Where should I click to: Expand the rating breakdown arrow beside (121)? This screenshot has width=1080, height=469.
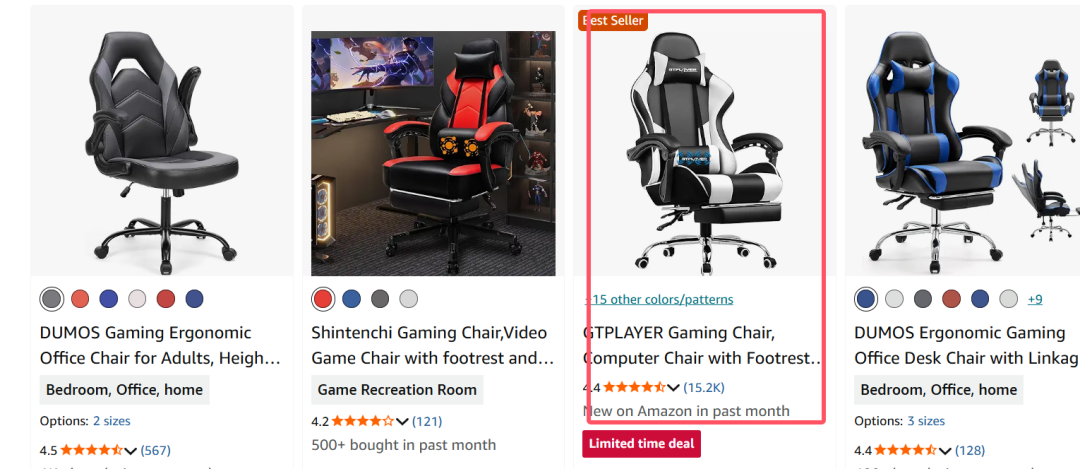(402, 421)
